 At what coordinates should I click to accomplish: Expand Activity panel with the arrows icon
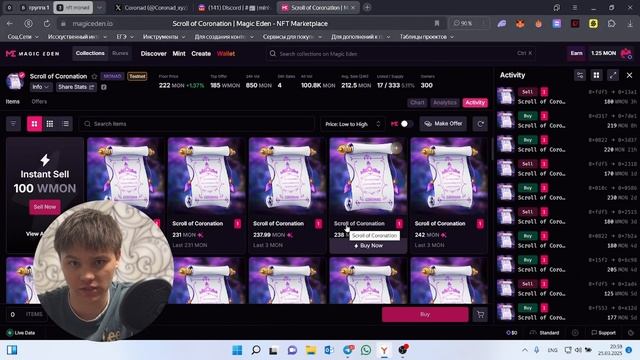(613, 75)
